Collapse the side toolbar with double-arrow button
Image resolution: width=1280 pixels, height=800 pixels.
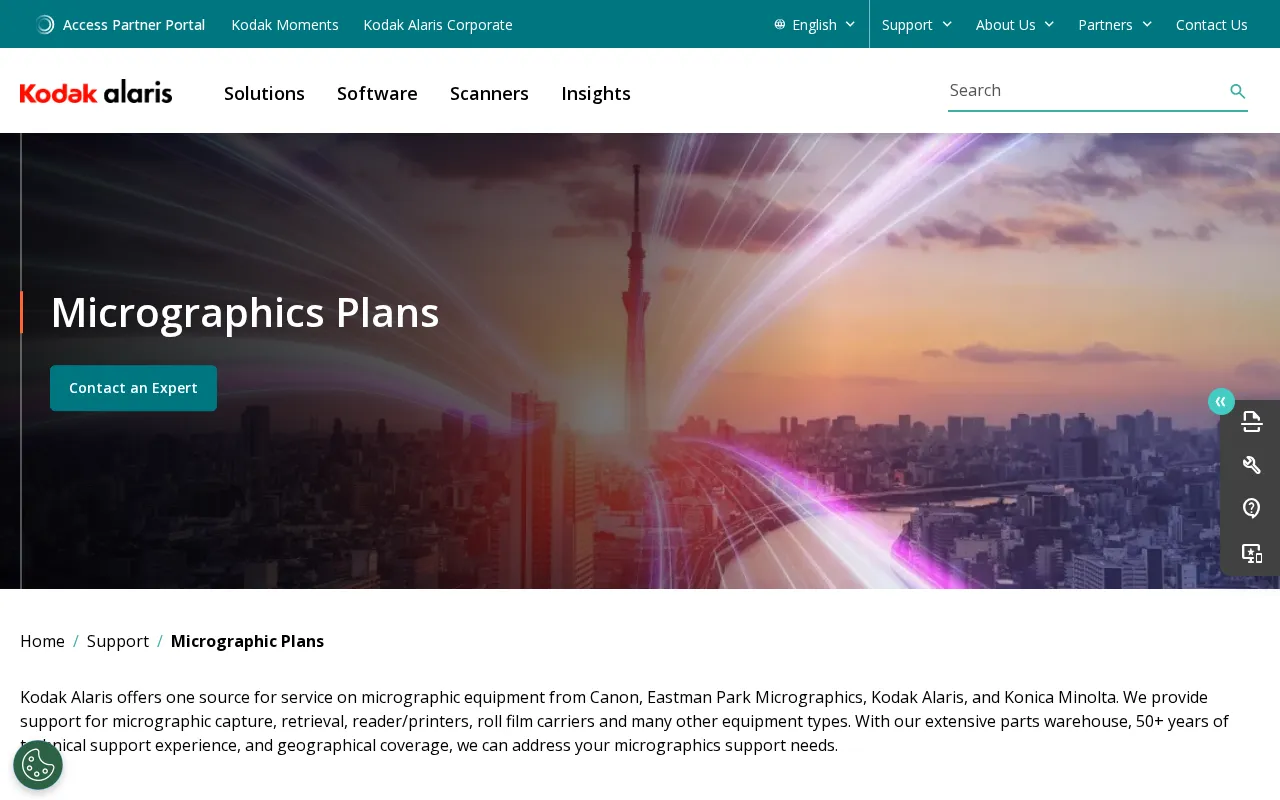(1221, 401)
